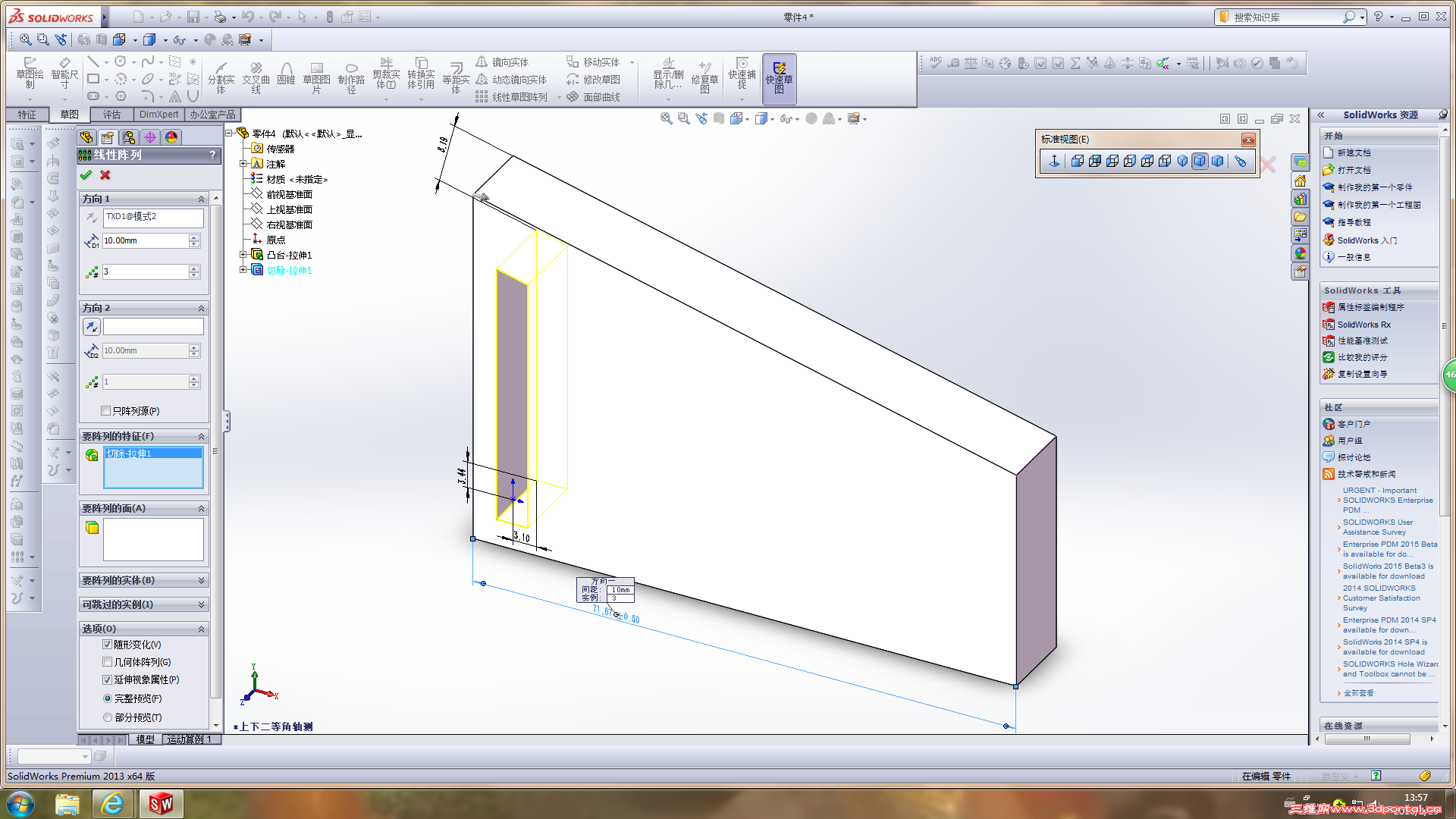The height and width of the screenshot is (819, 1456).
Task: Open the New Document (新建文档) link
Action: [1354, 152]
